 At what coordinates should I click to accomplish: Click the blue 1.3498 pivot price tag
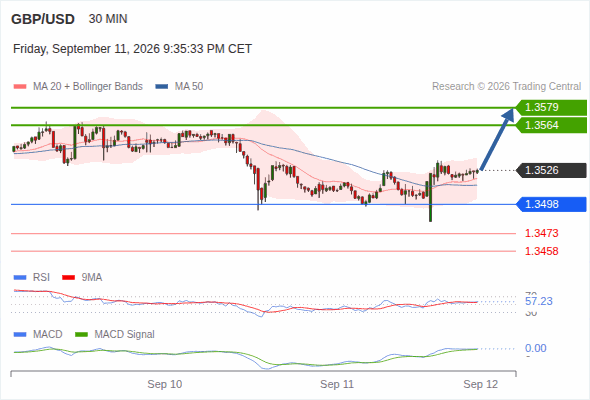[551, 204]
